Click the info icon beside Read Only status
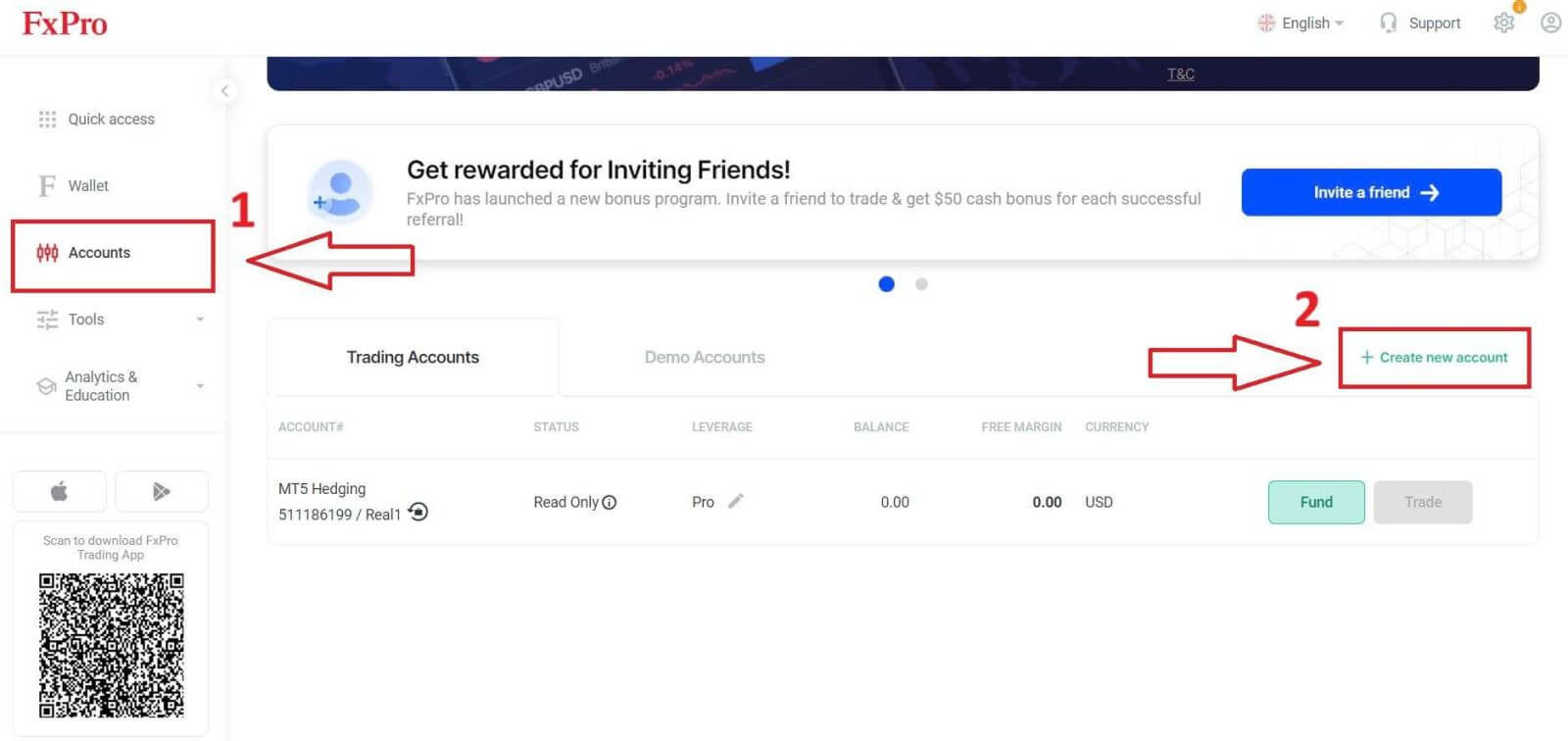 tap(610, 502)
